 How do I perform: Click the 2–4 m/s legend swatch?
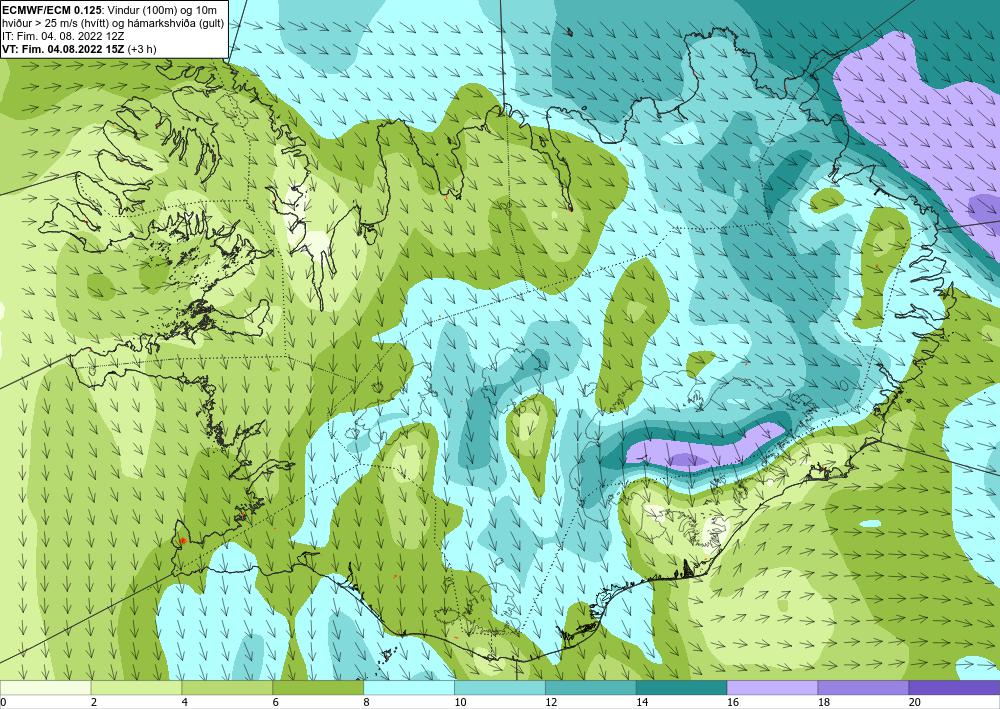136,687
